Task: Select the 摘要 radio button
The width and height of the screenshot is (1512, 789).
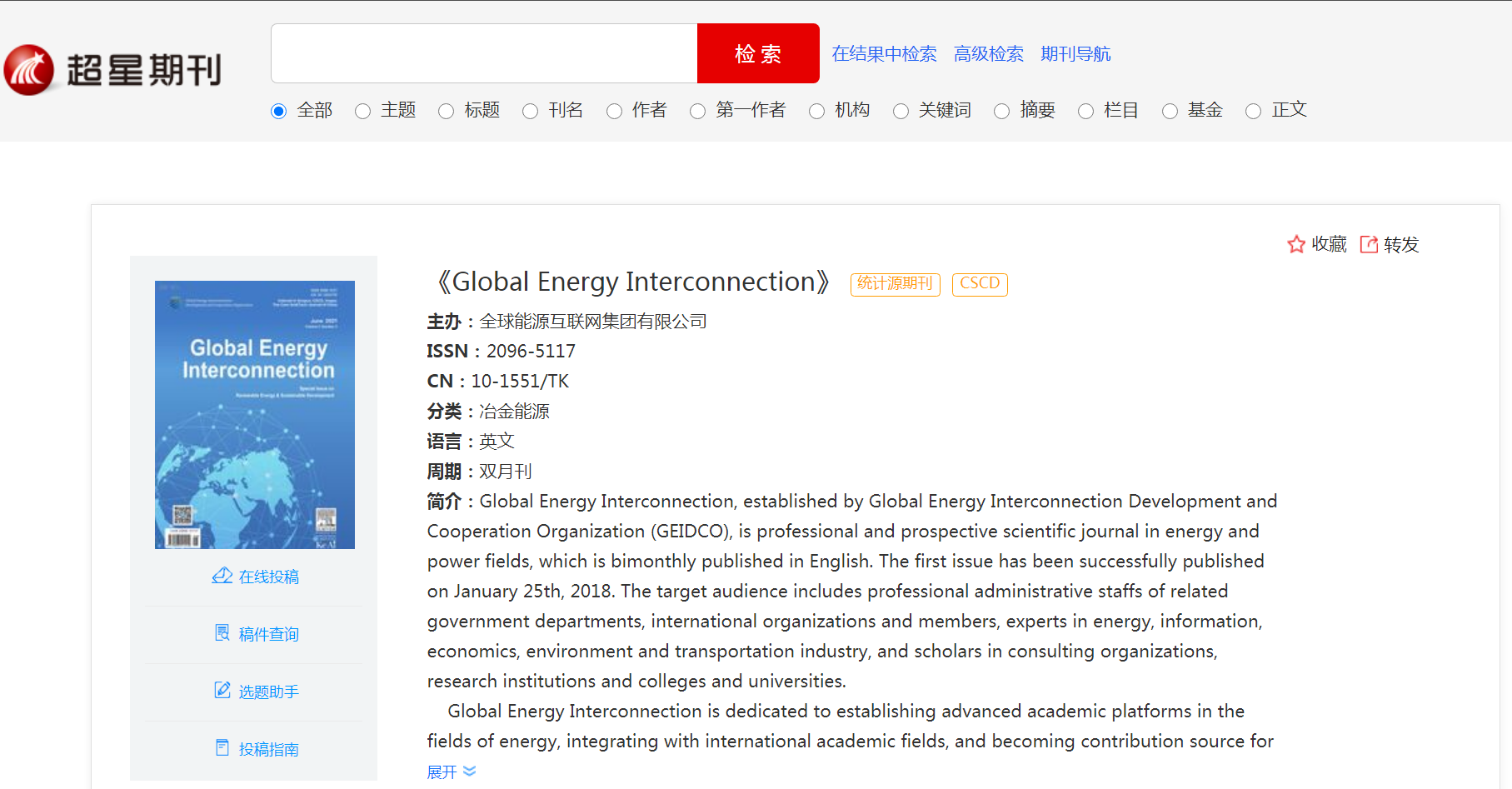Action: 1002,111
